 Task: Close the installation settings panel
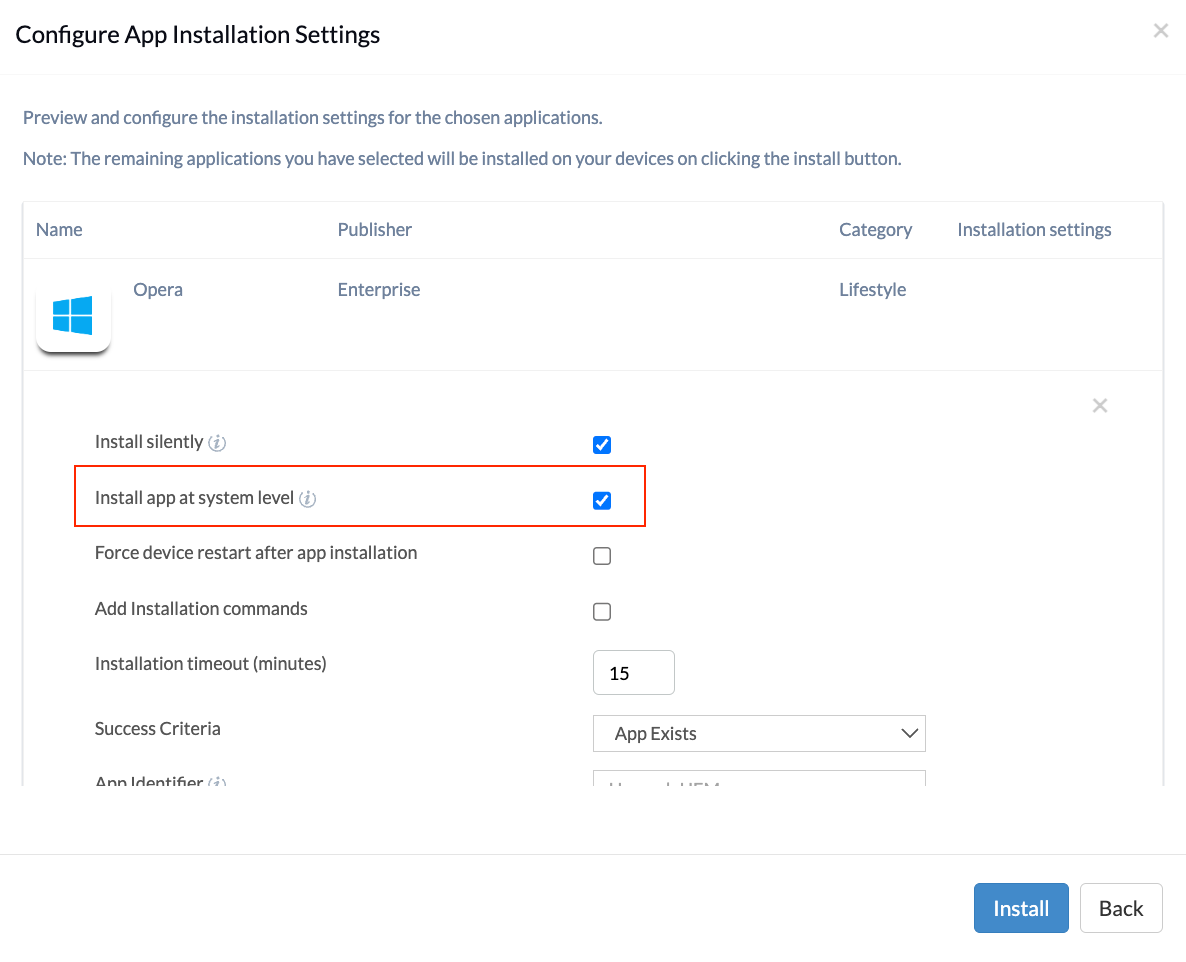1100,406
